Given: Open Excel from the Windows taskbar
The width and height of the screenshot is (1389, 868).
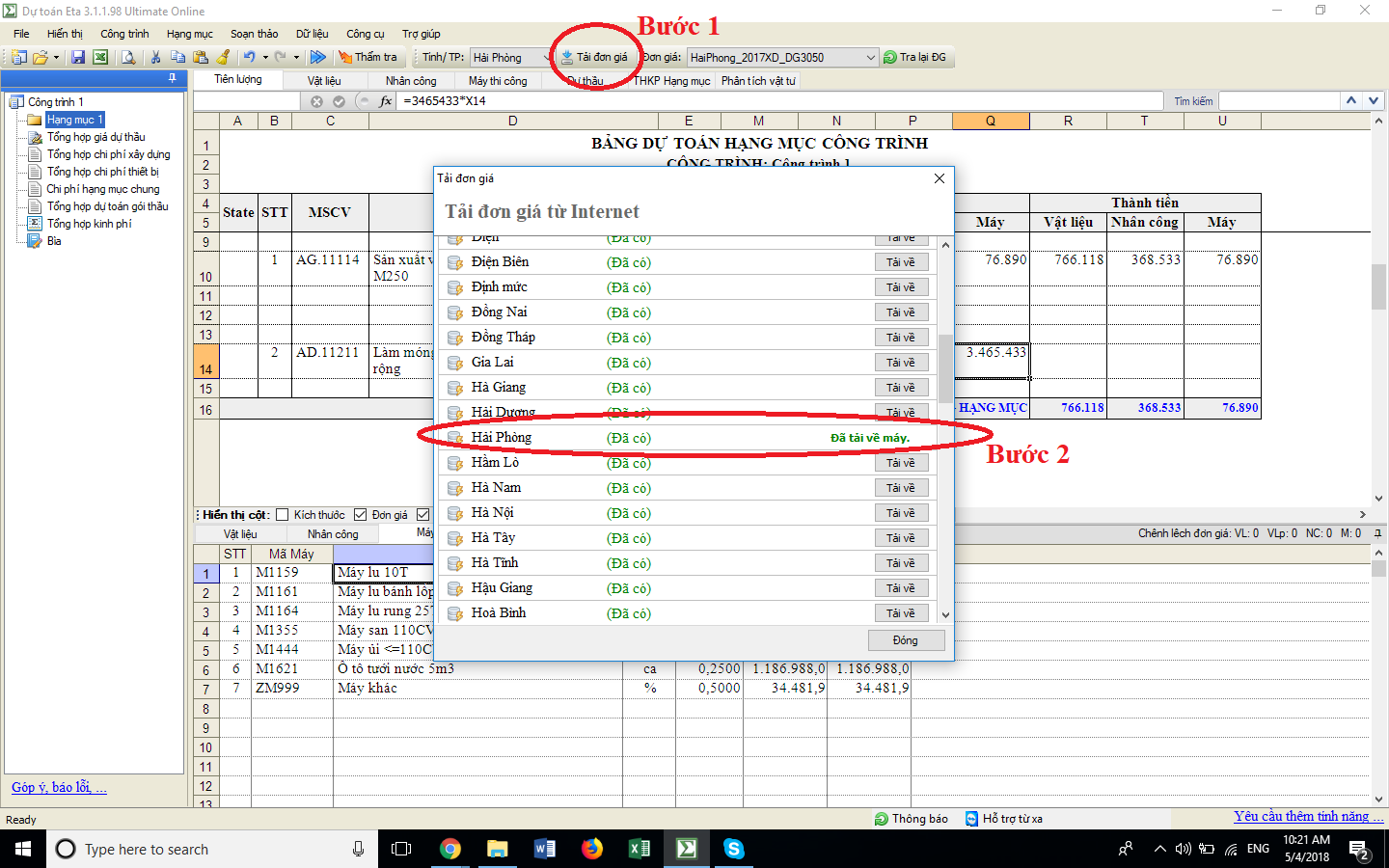Looking at the screenshot, I should point(639,849).
